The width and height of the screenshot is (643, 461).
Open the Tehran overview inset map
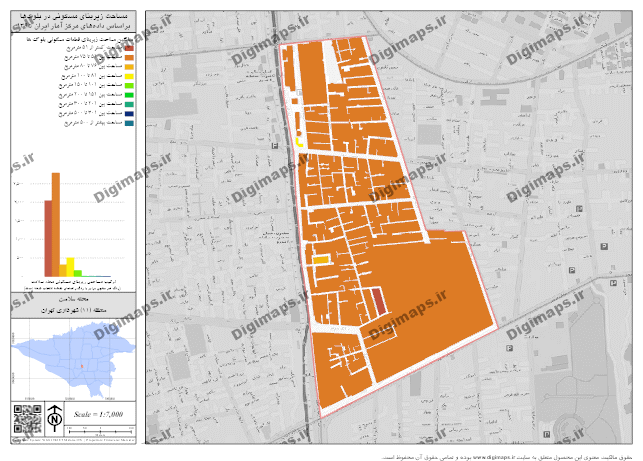73,360
